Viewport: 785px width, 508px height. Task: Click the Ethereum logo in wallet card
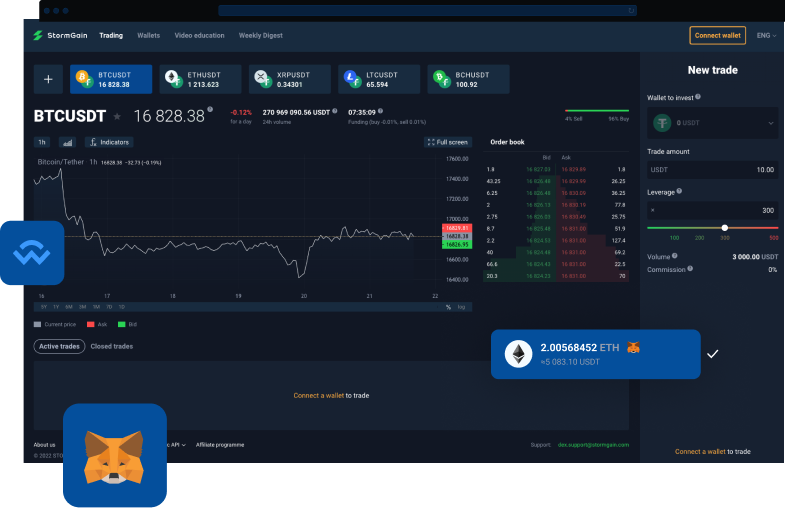coord(518,354)
